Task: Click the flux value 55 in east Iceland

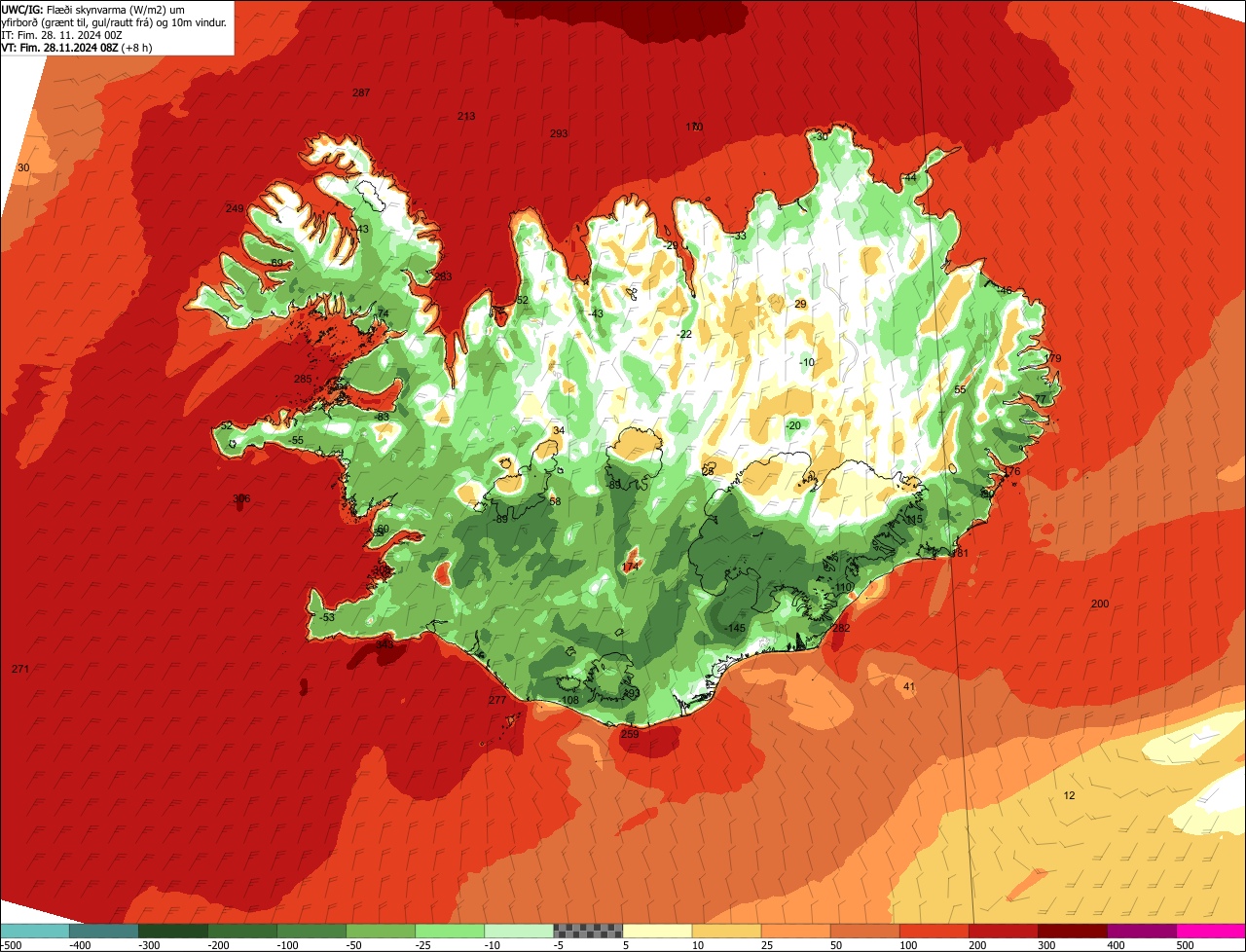Action: 960,389
